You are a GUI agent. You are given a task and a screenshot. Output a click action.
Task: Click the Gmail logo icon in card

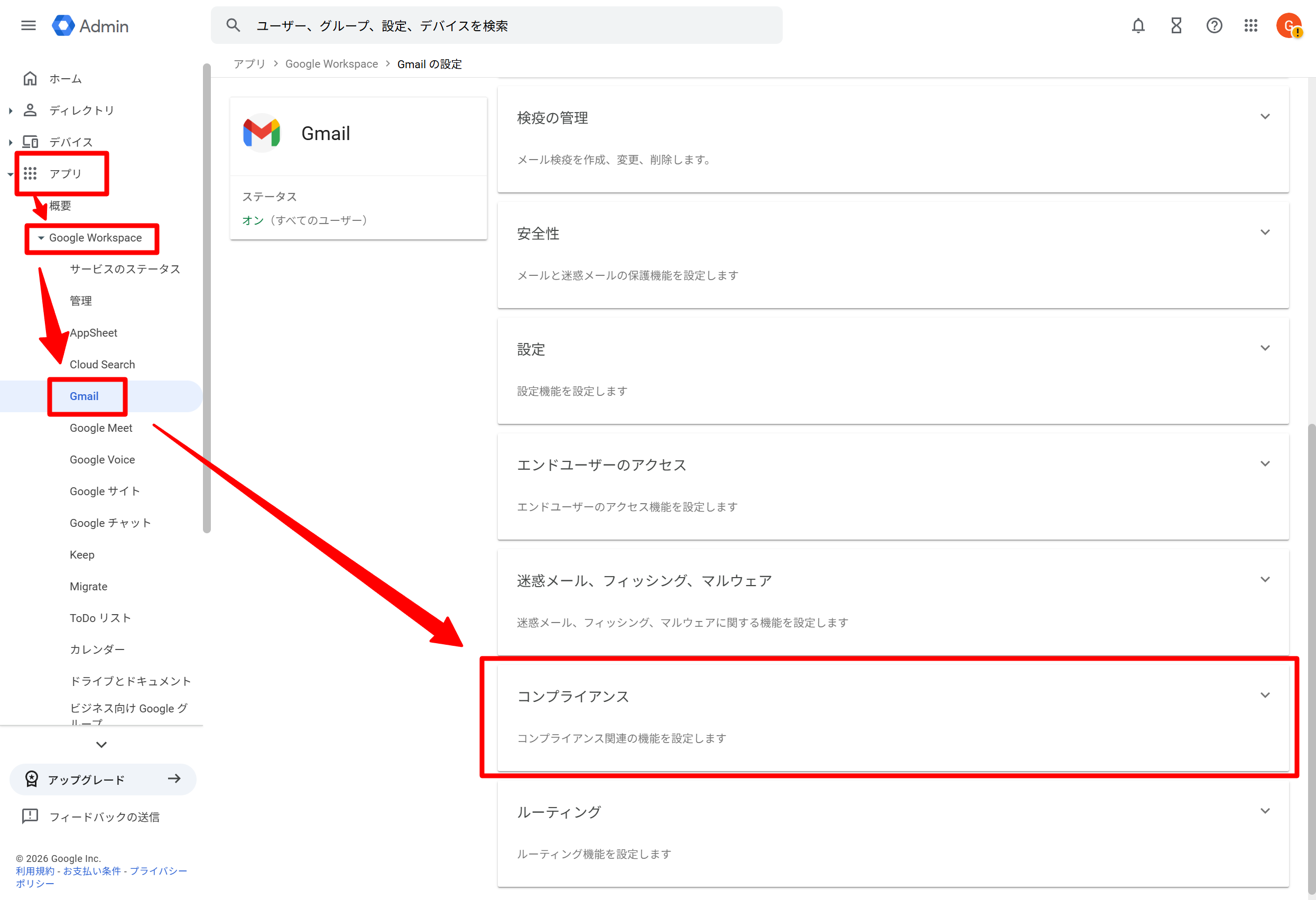pos(262,133)
